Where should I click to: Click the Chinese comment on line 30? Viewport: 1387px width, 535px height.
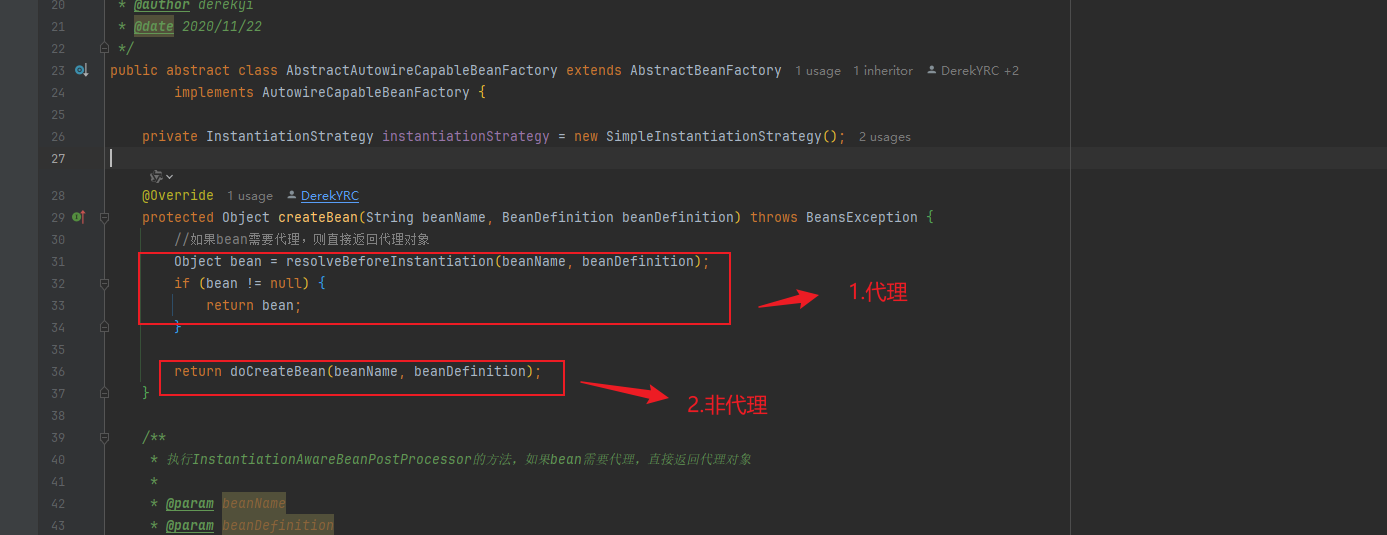click(x=302, y=239)
